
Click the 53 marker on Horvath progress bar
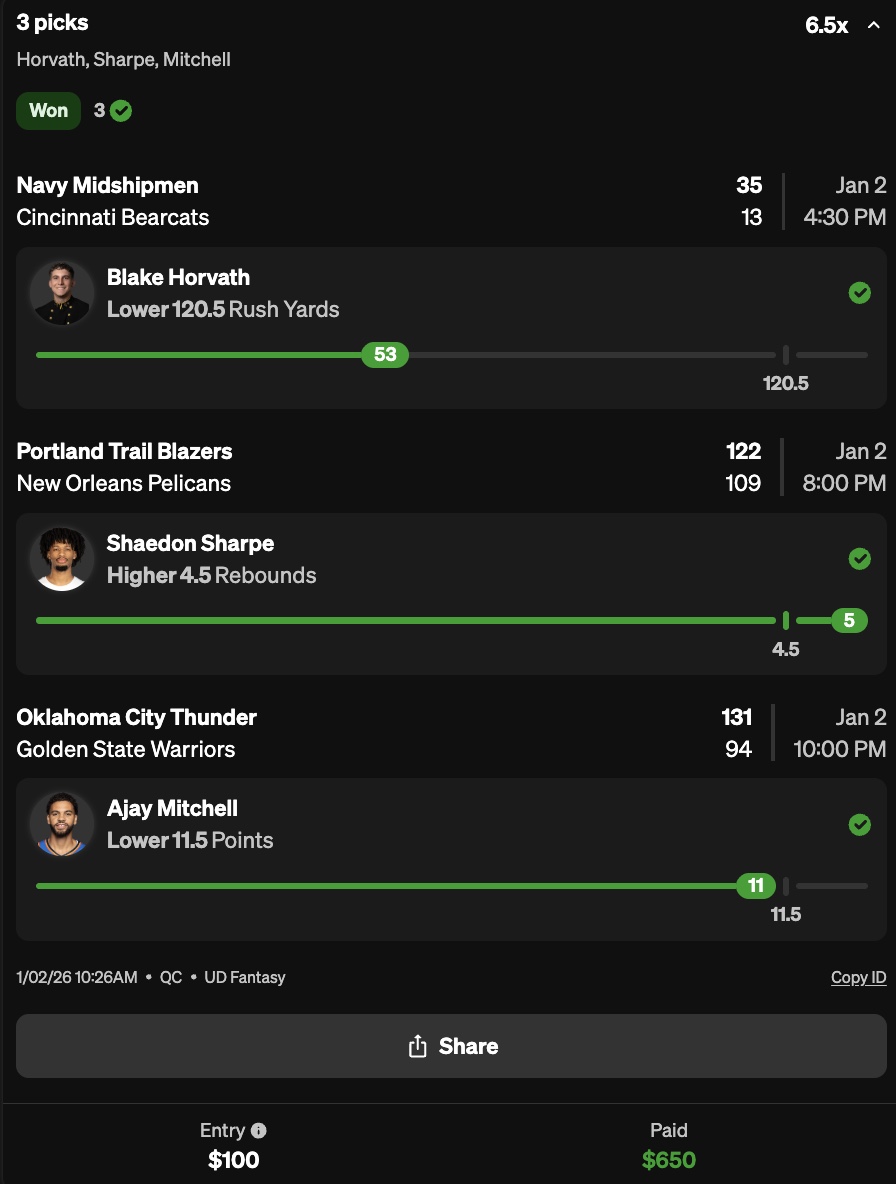point(385,354)
